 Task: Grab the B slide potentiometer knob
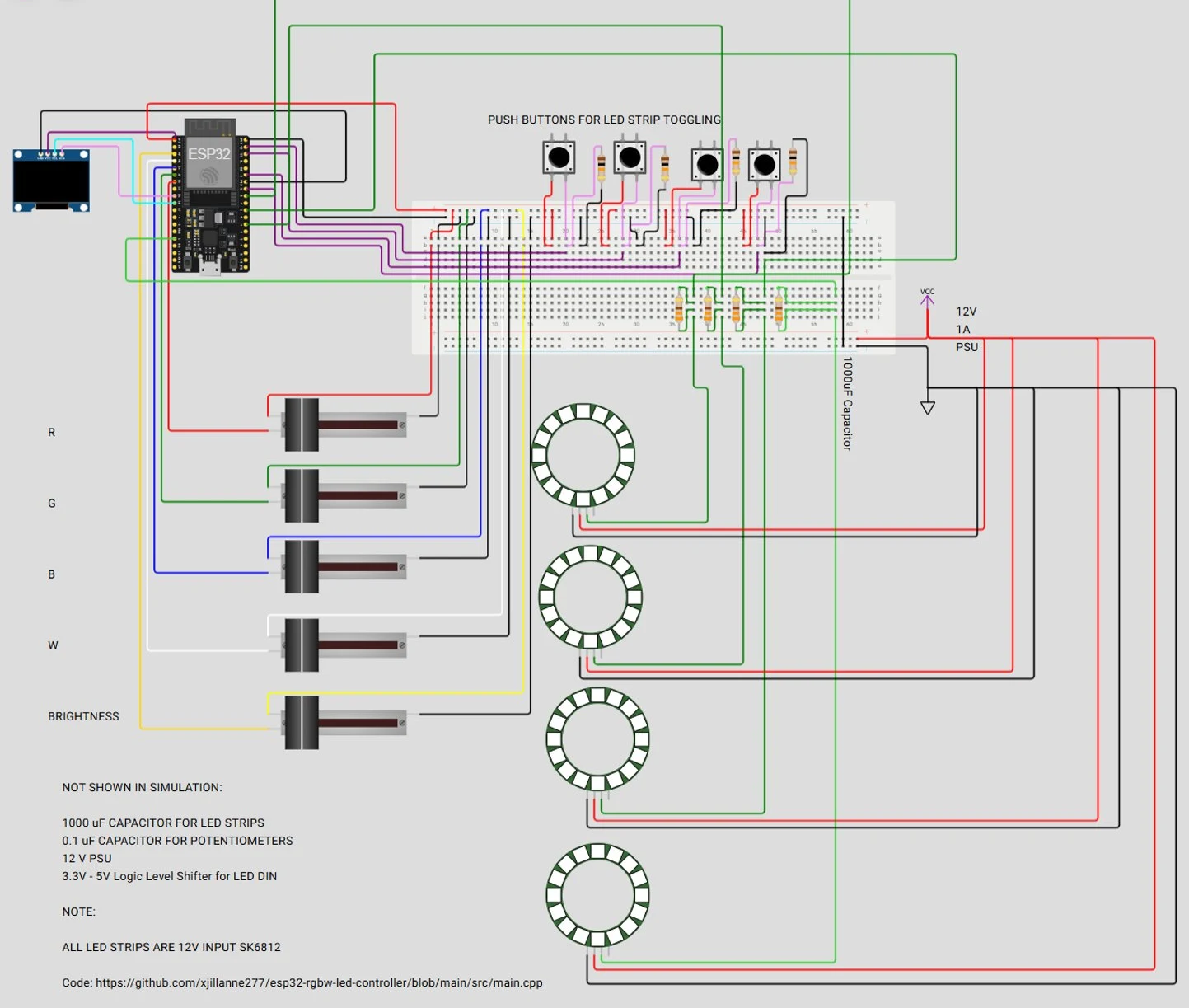pyautogui.click(x=301, y=566)
